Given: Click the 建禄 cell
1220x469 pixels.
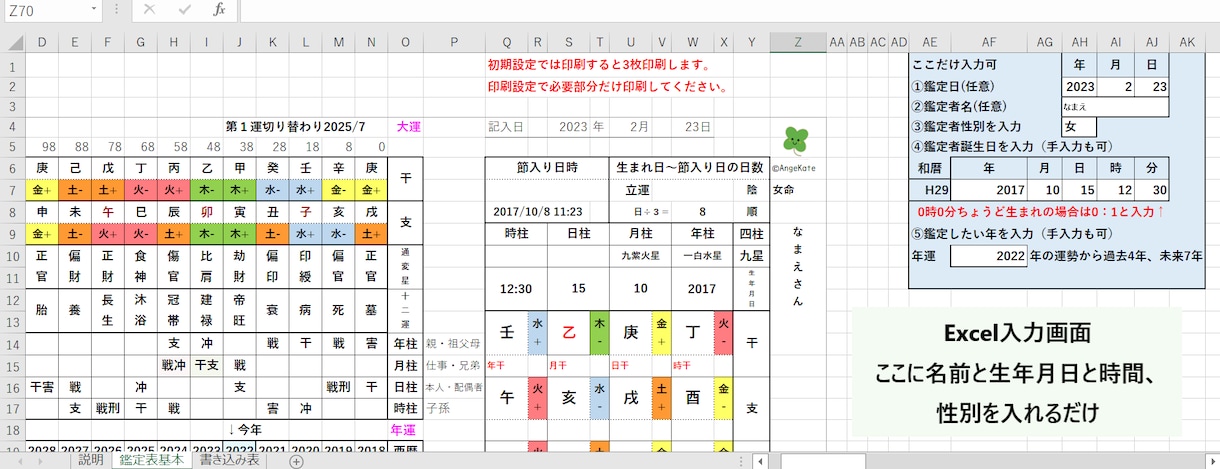Looking at the screenshot, I should [205, 310].
